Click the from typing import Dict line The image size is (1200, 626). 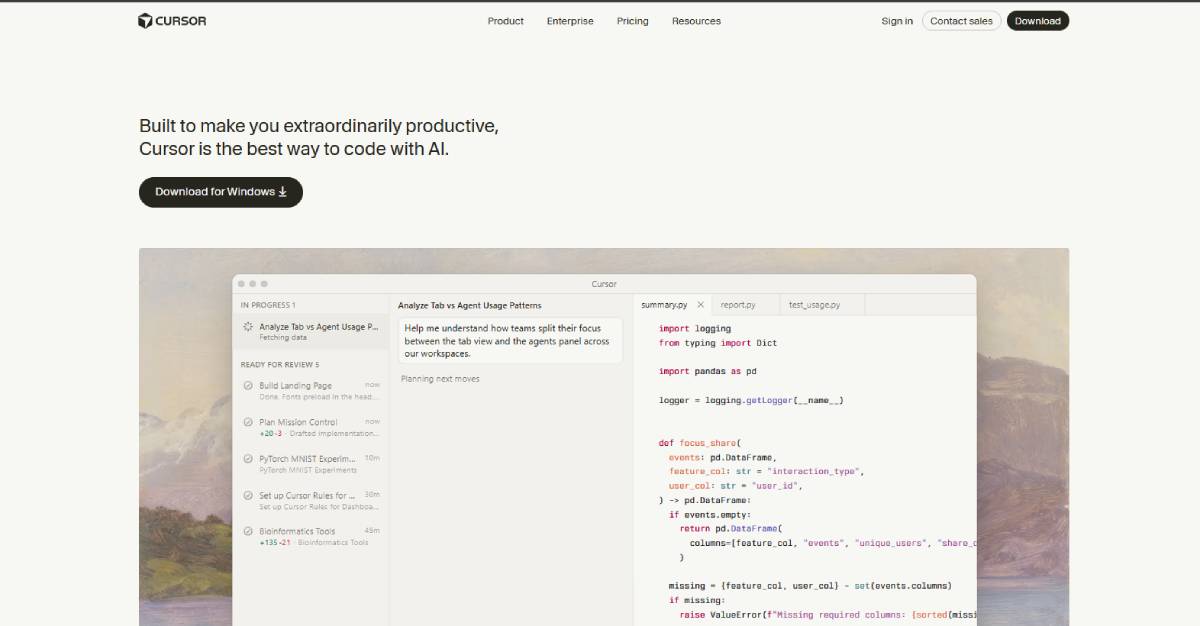tap(718, 343)
